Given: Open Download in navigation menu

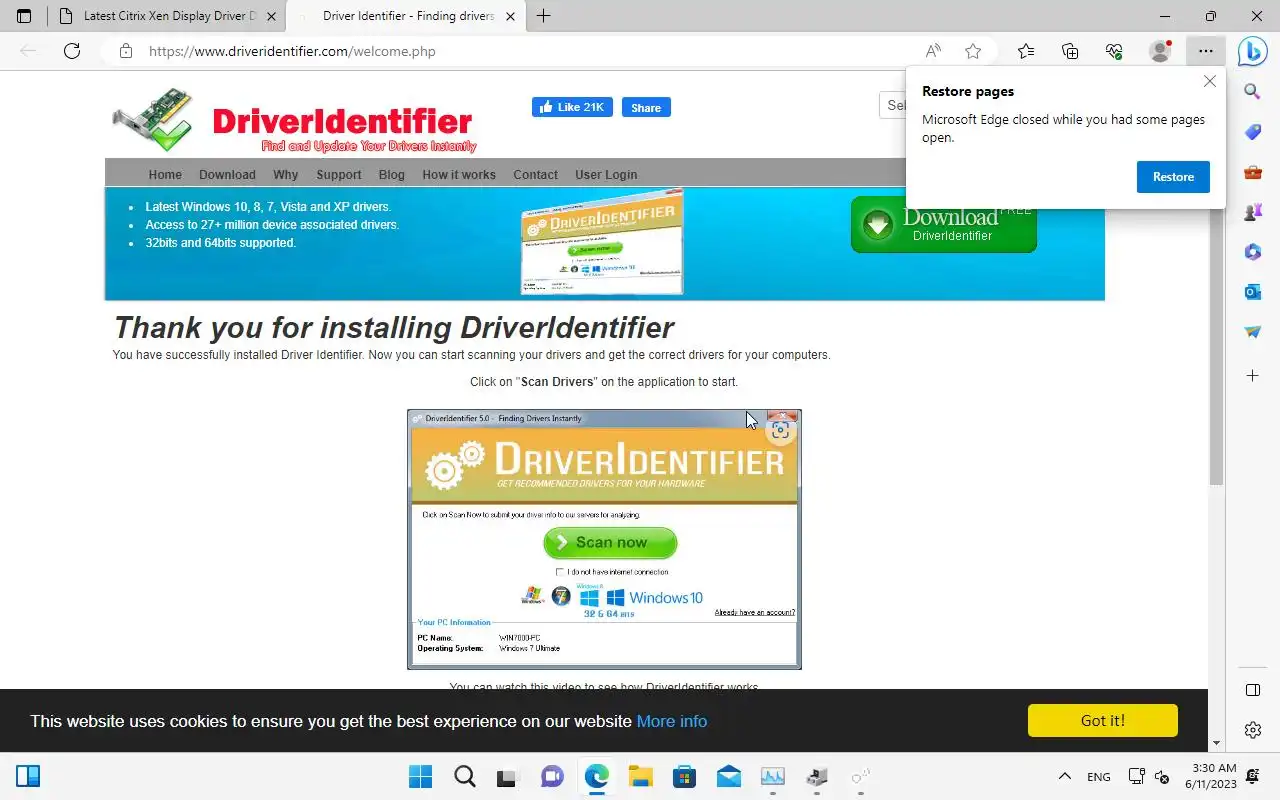Looking at the screenshot, I should [x=227, y=175].
